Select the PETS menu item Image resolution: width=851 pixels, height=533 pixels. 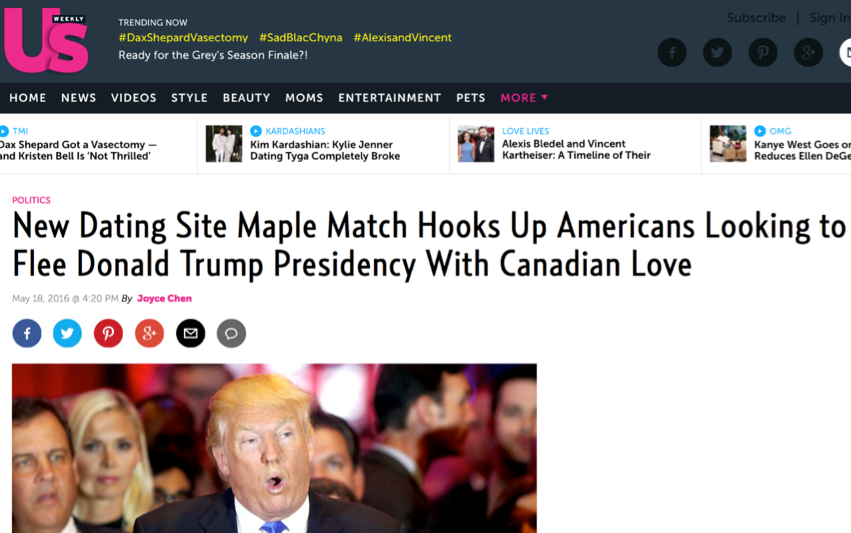pyautogui.click(x=471, y=98)
